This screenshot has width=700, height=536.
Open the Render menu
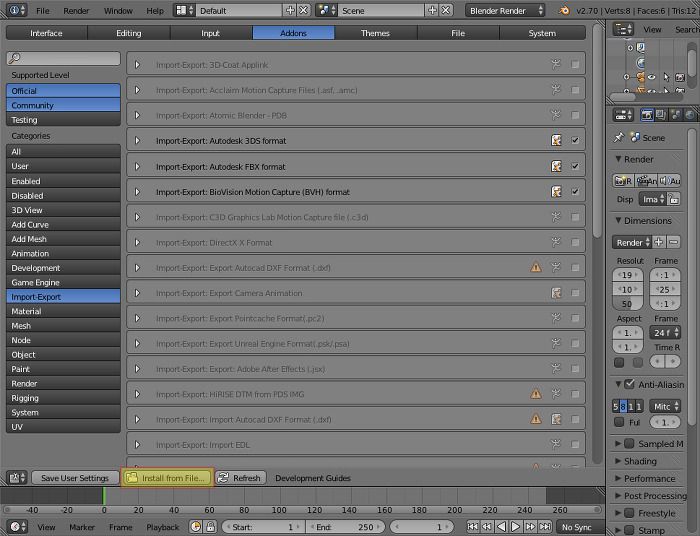(76, 10)
